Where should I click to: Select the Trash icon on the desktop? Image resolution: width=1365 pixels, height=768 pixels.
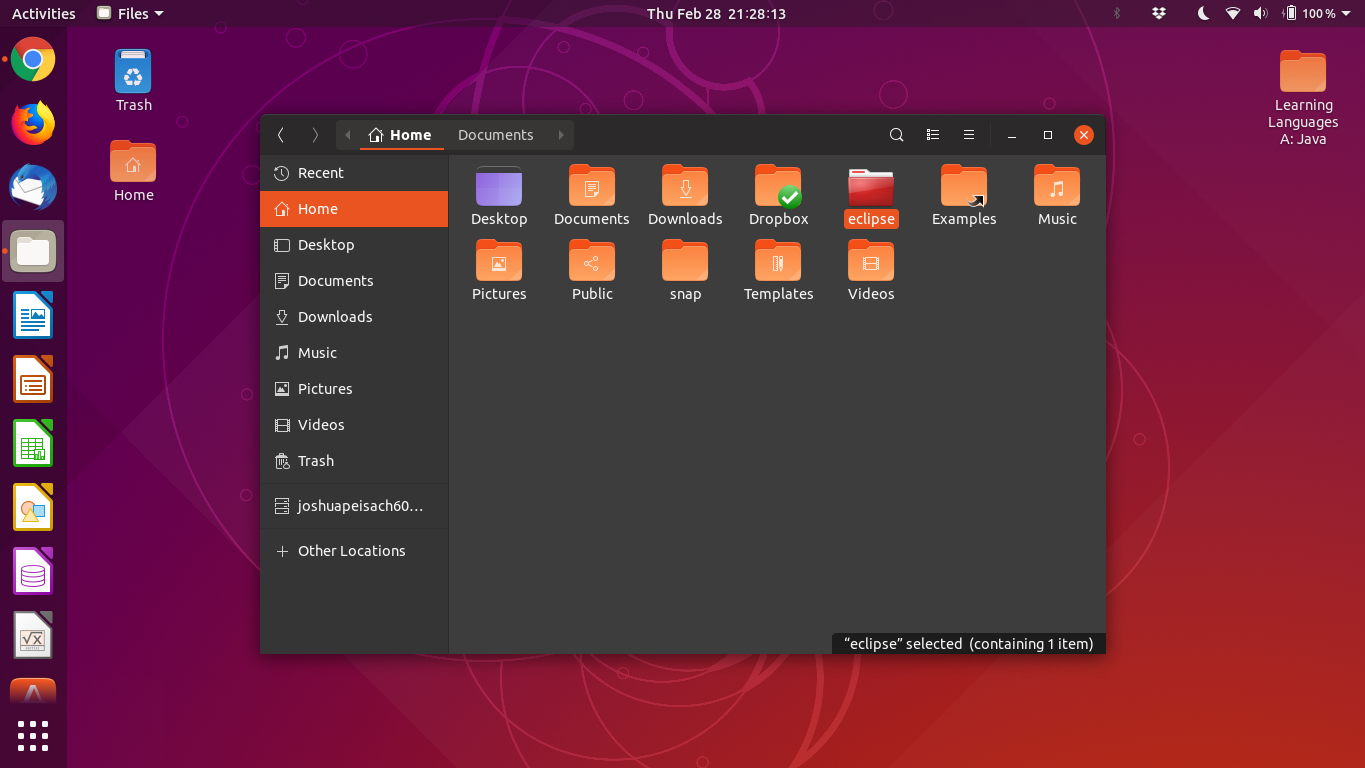133,80
